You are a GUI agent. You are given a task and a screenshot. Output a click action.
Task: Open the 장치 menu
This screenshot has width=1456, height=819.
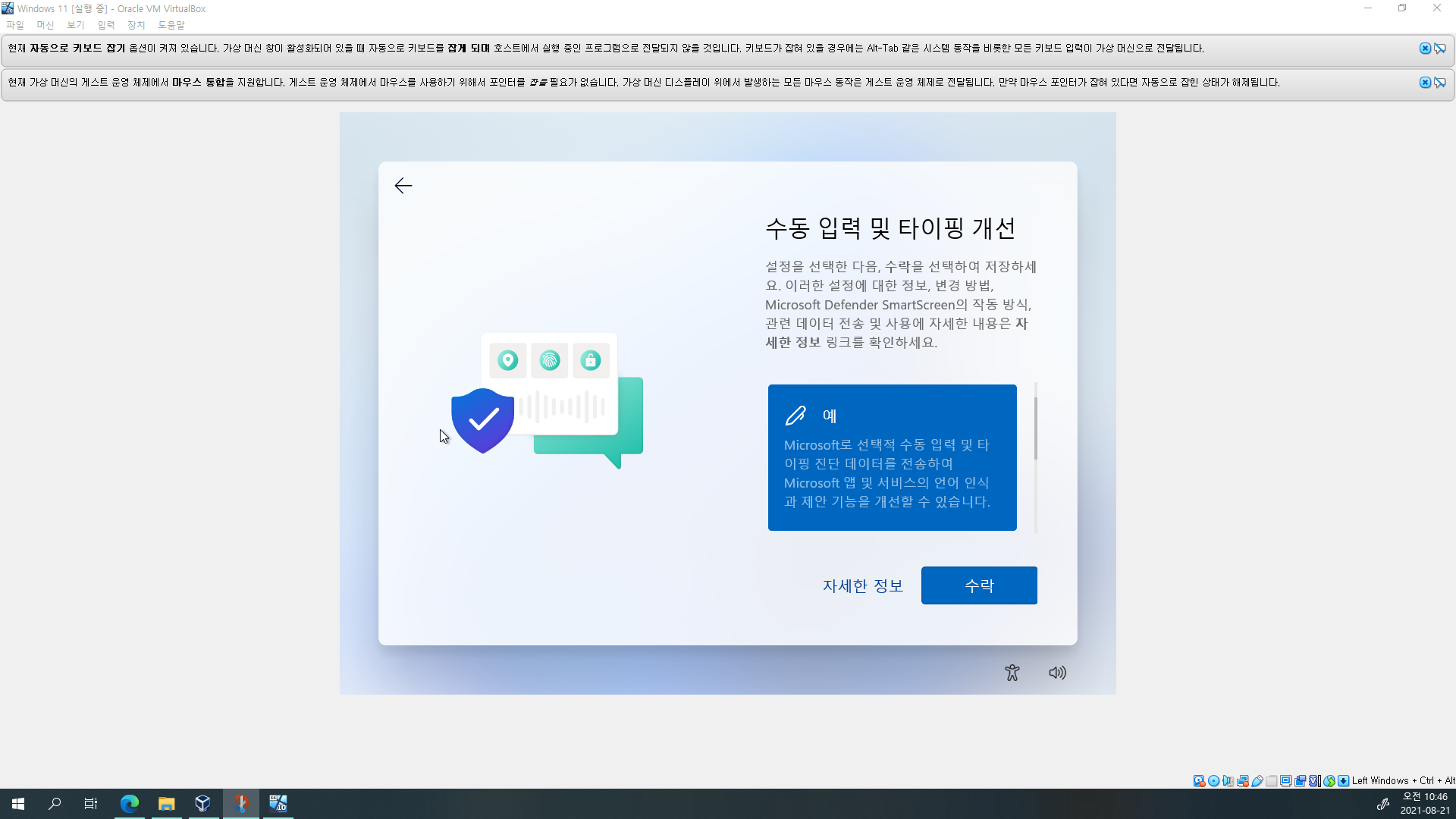(x=136, y=25)
